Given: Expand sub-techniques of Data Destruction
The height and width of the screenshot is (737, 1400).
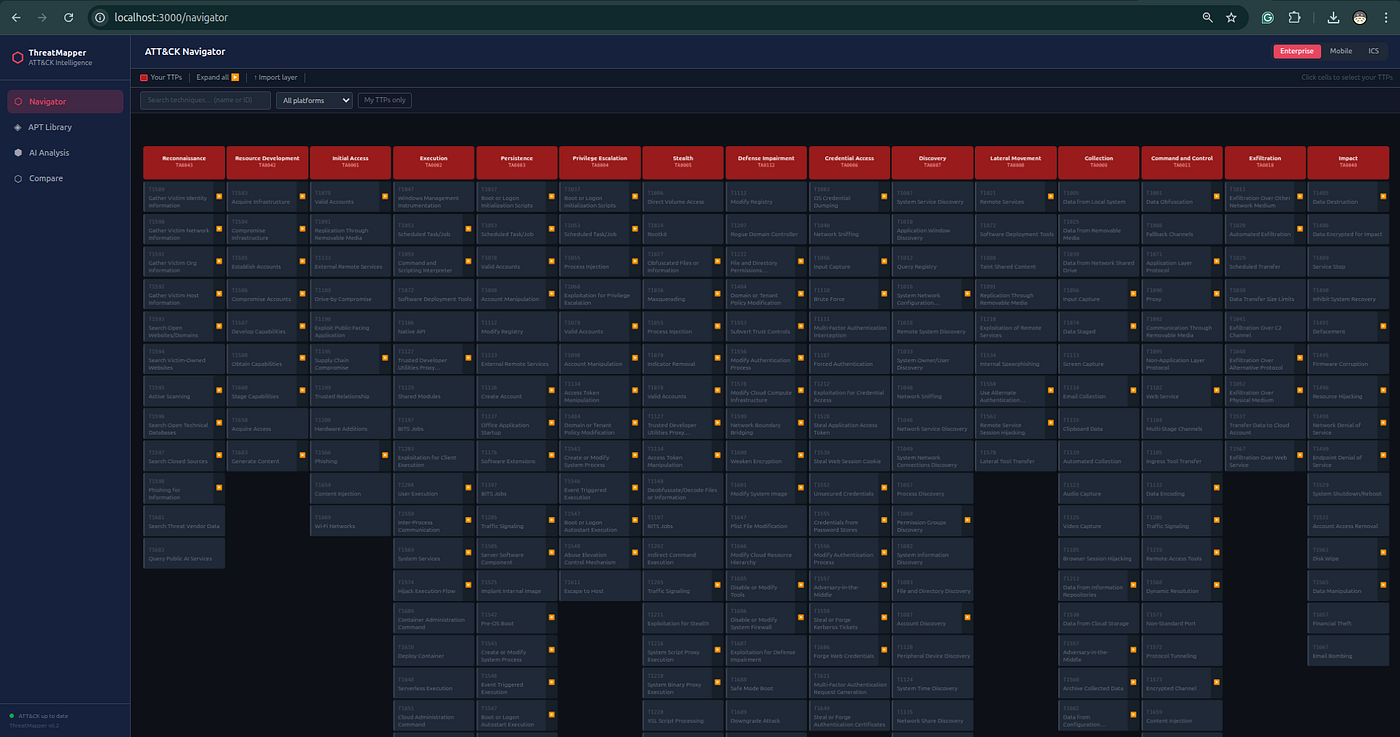Looking at the screenshot, I should tap(1383, 197).
